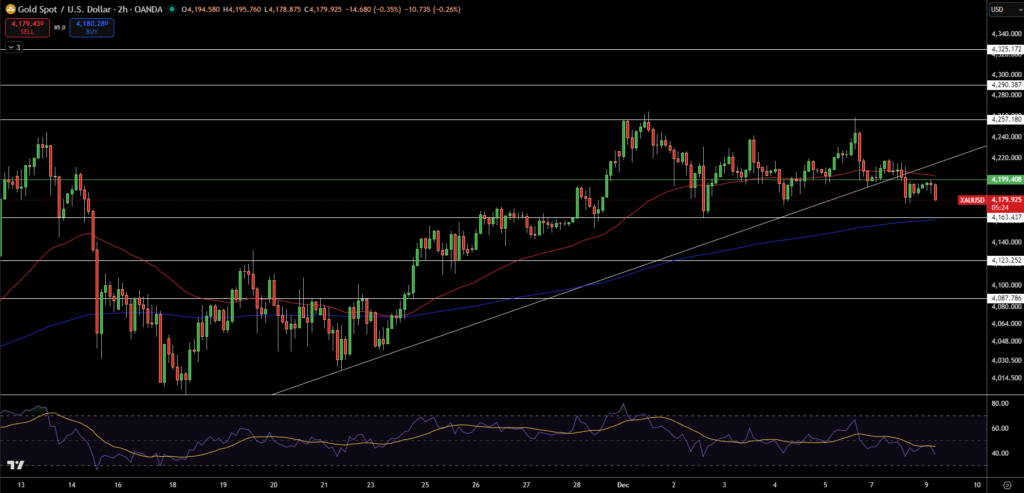The height and width of the screenshot is (493, 1024).
Task: Click the TradingView logo watermark
Action: [x=15, y=465]
